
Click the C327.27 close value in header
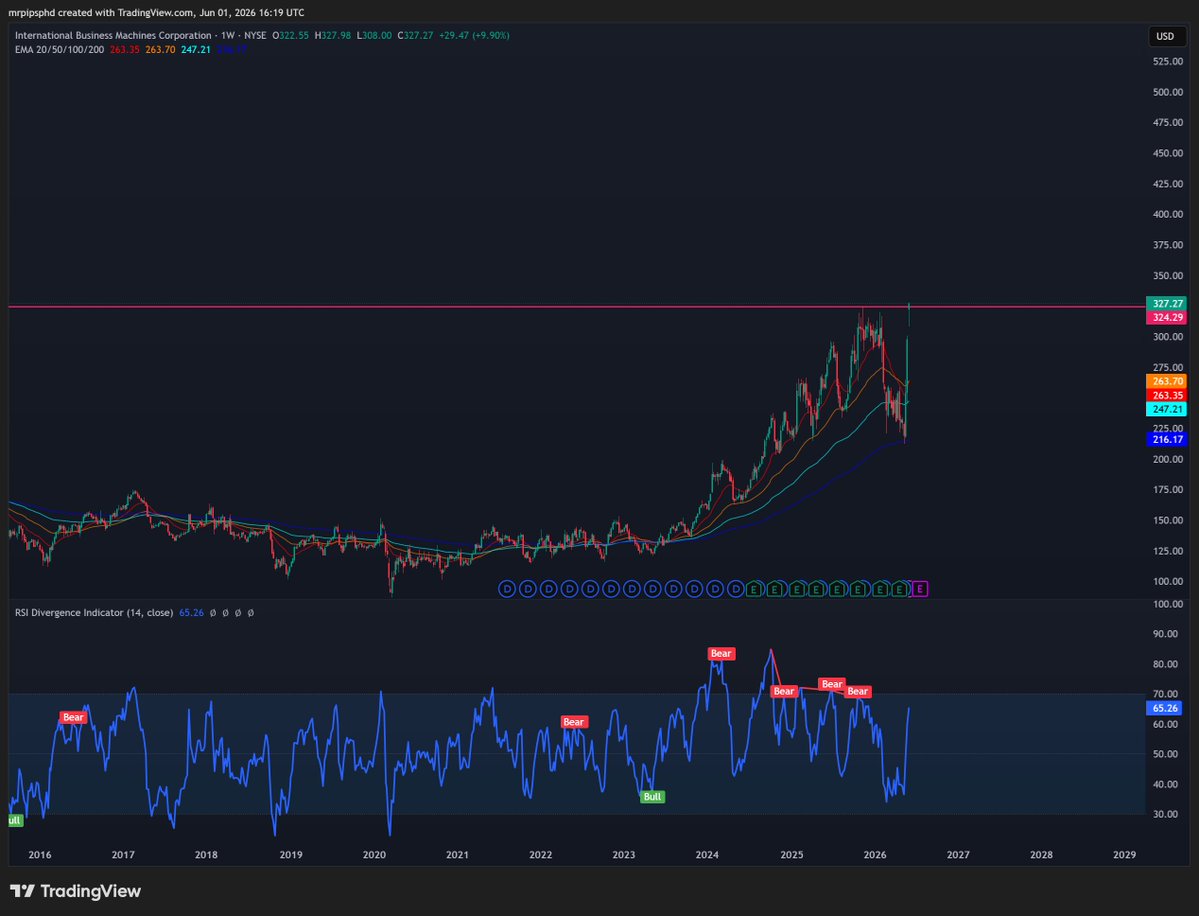[x=415, y=35]
